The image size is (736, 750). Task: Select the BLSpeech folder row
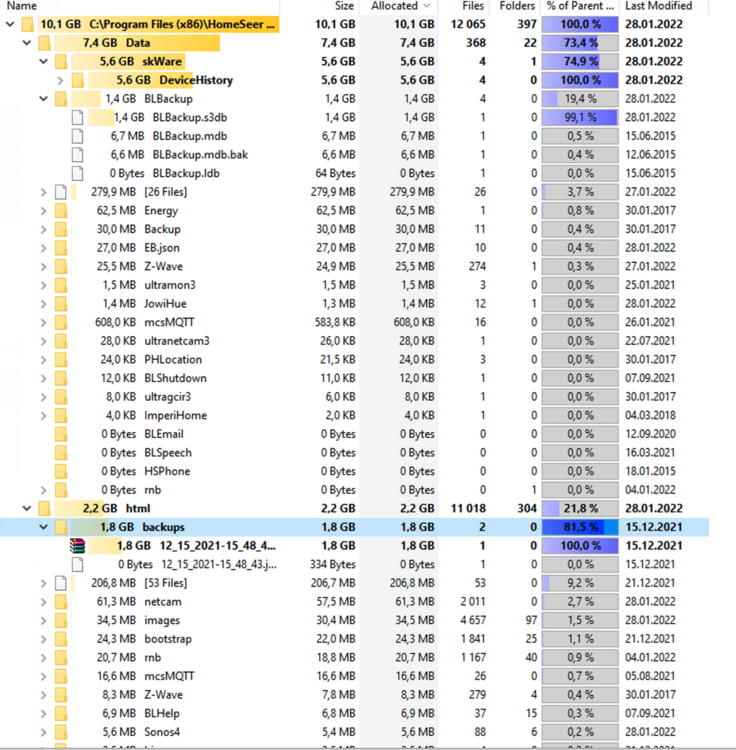pos(354,452)
